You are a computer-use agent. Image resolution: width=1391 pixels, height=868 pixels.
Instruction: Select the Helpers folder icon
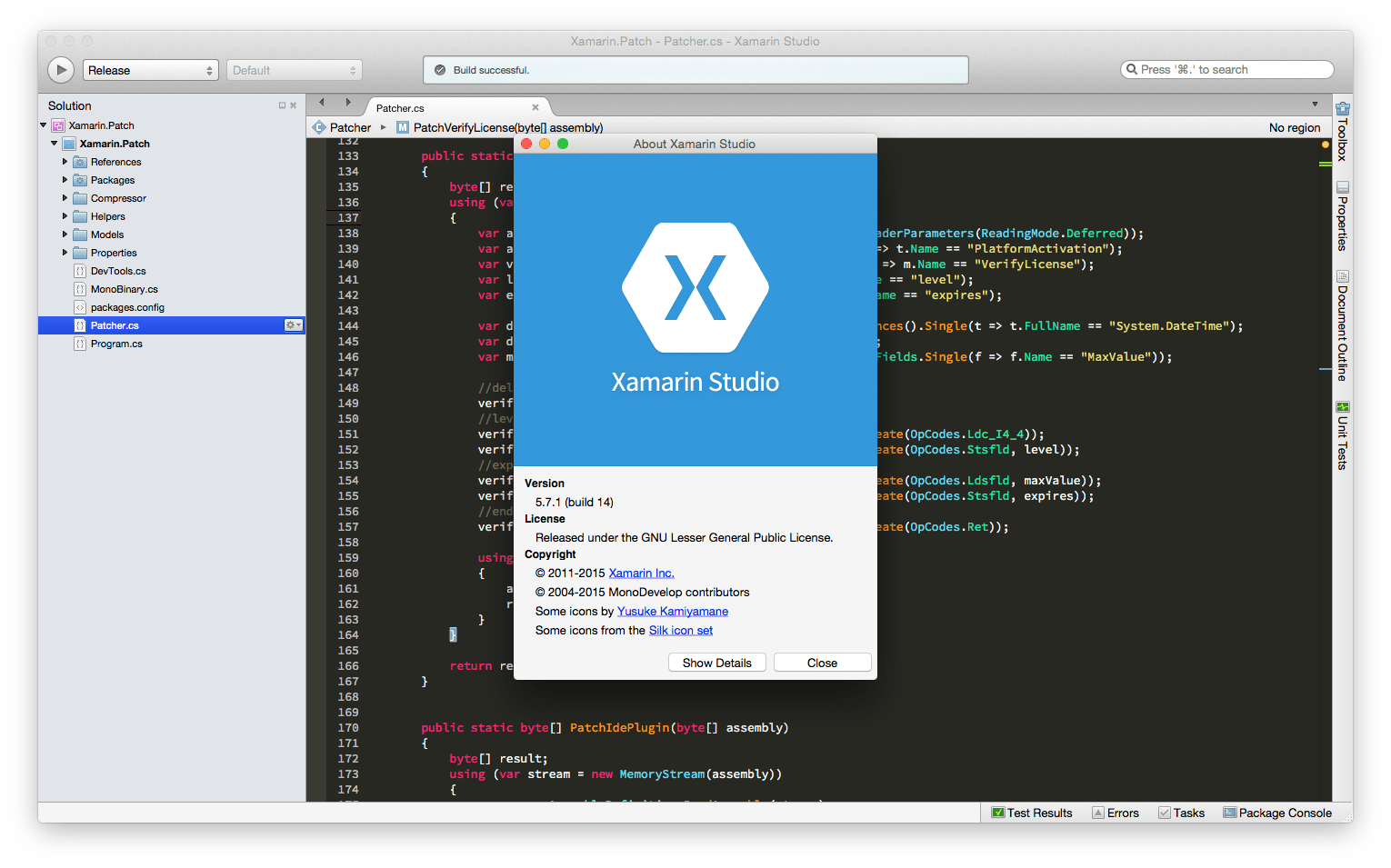click(x=80, y=216)
